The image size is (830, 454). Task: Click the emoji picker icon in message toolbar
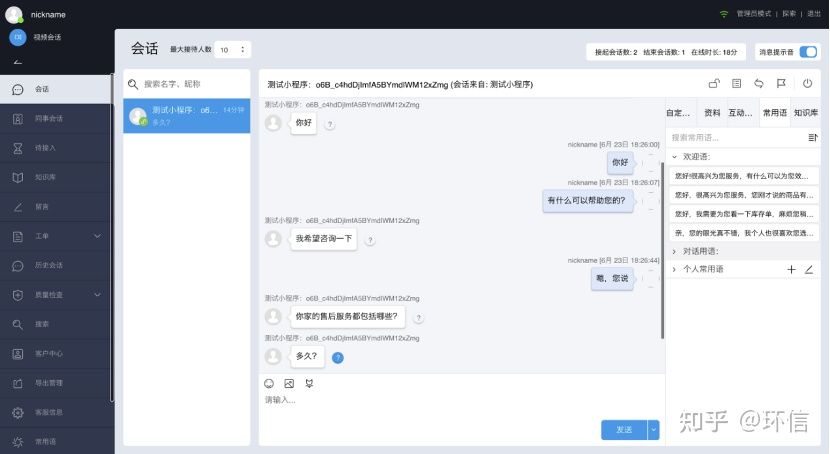point(269,383)
